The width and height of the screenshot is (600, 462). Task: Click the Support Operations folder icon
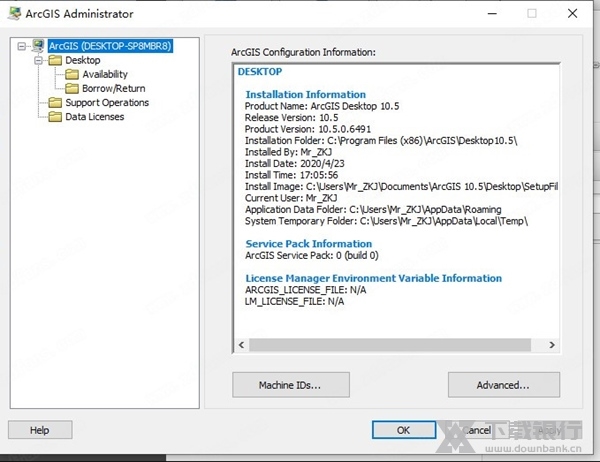54,102
